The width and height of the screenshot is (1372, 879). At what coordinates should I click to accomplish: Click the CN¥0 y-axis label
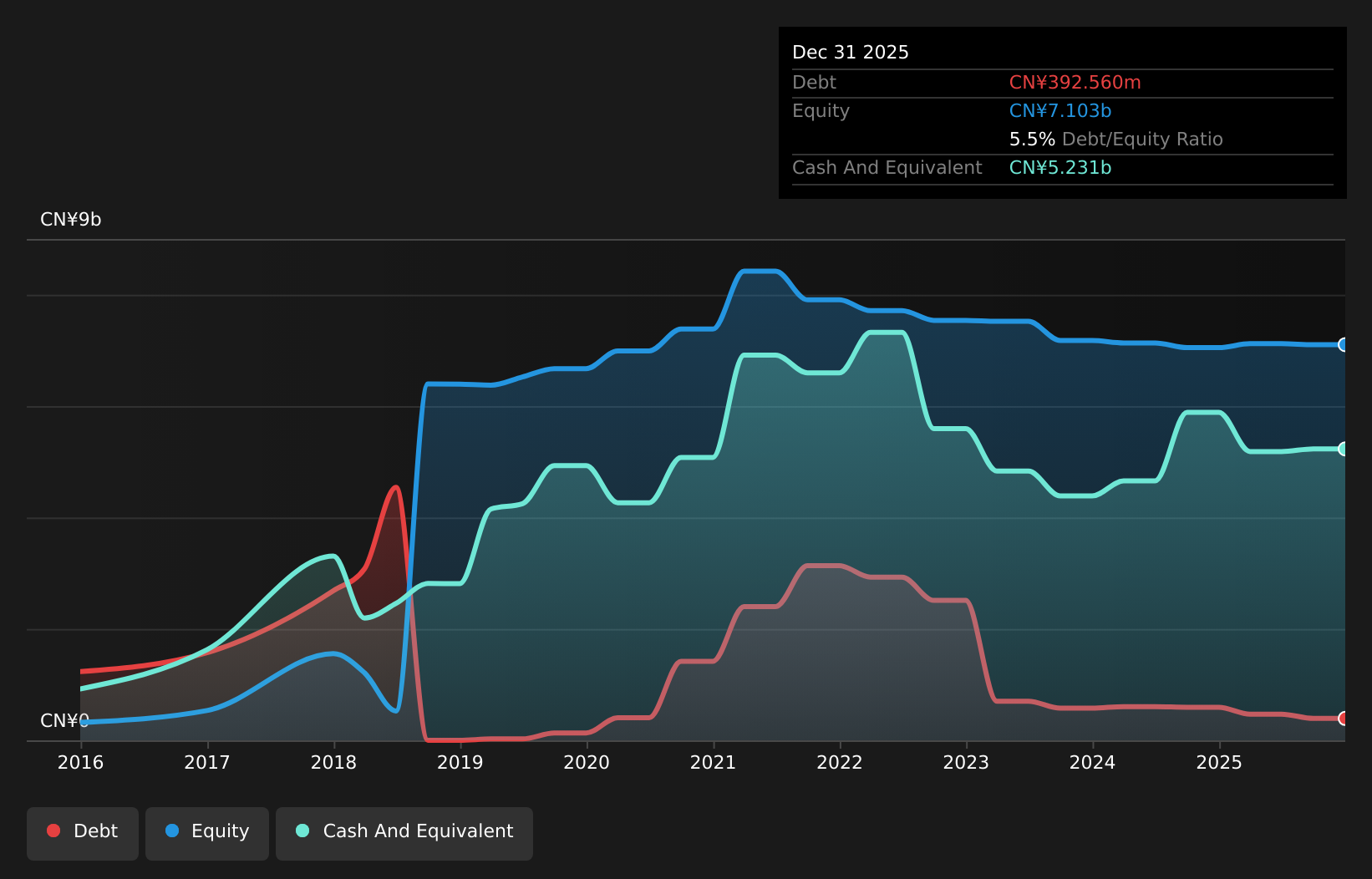(x=65, y=720)
